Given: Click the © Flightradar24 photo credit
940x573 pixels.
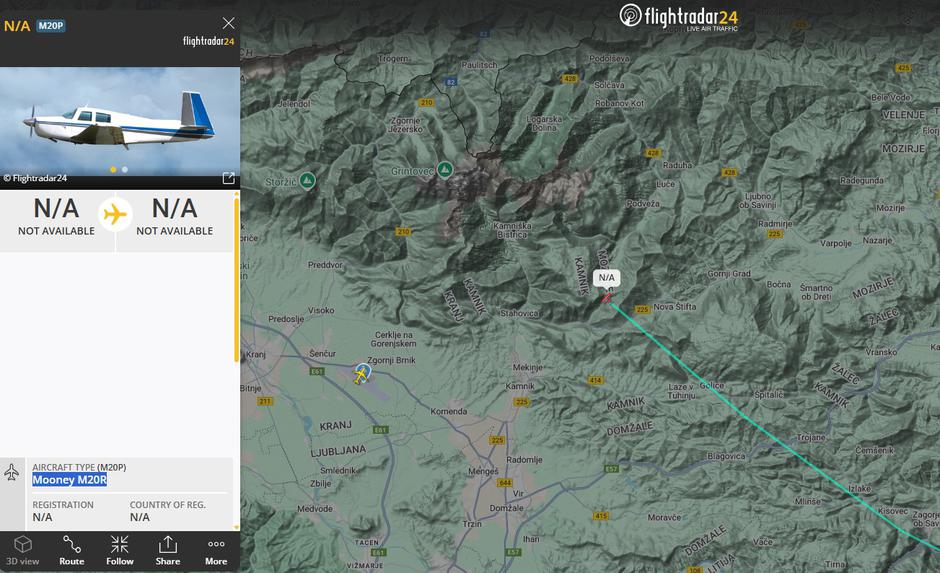Looking at the screenshot, I should pyautogui.click(x=35, y=178).
